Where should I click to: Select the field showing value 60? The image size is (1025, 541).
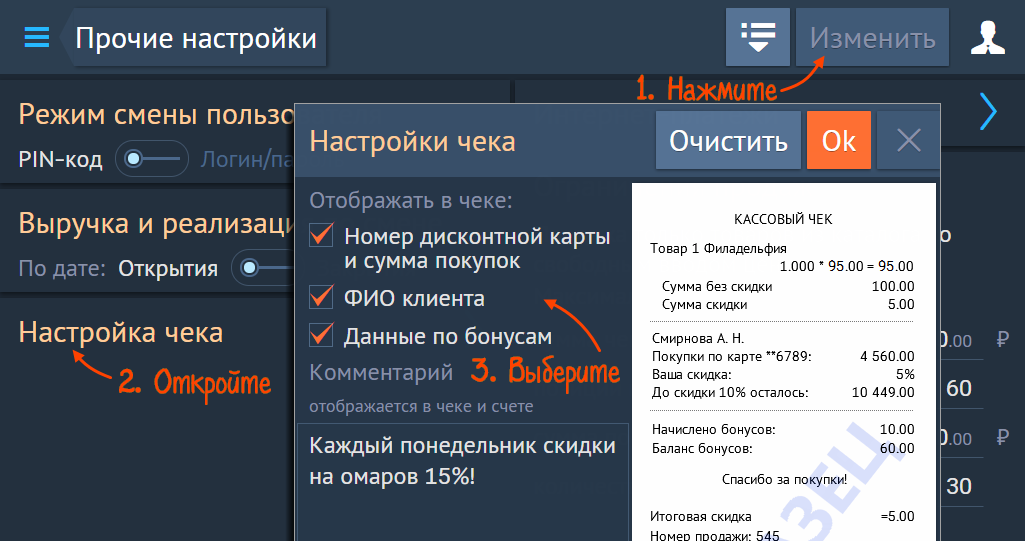[x=958, y=388]
